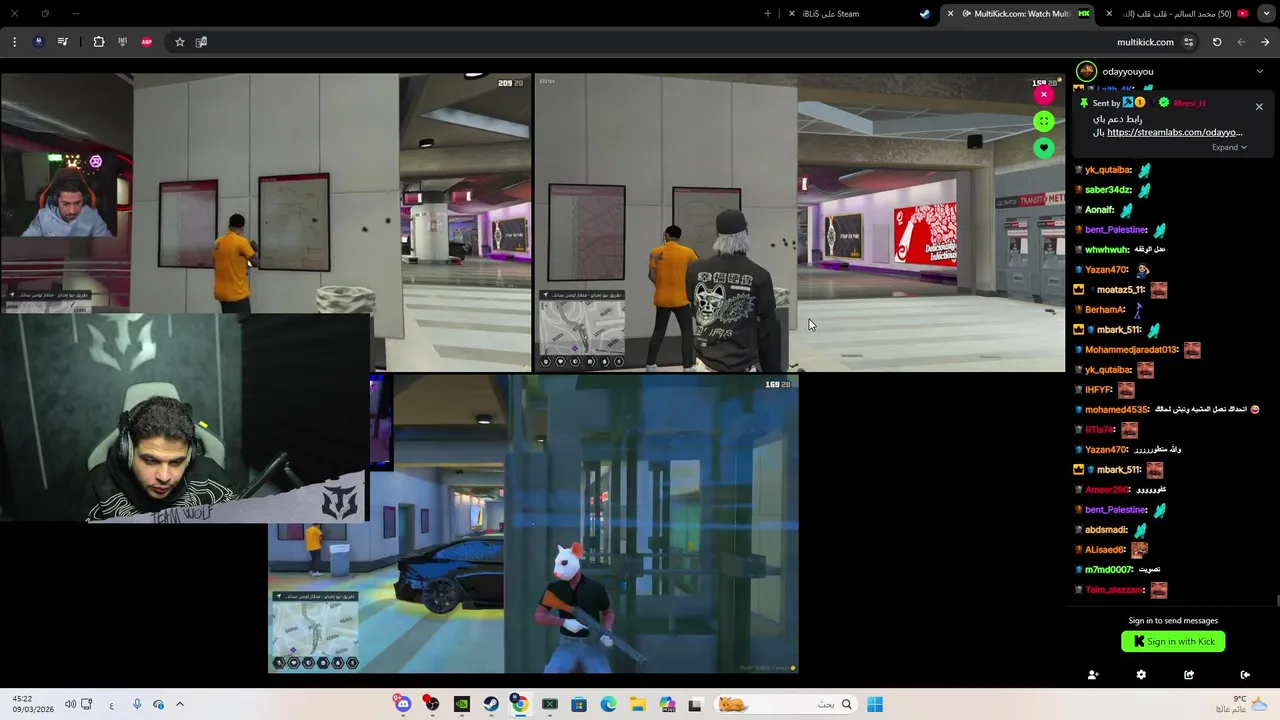Open NVIDIA app from the taskbar
1280x720 pixels.
click(x=461, y=704)
